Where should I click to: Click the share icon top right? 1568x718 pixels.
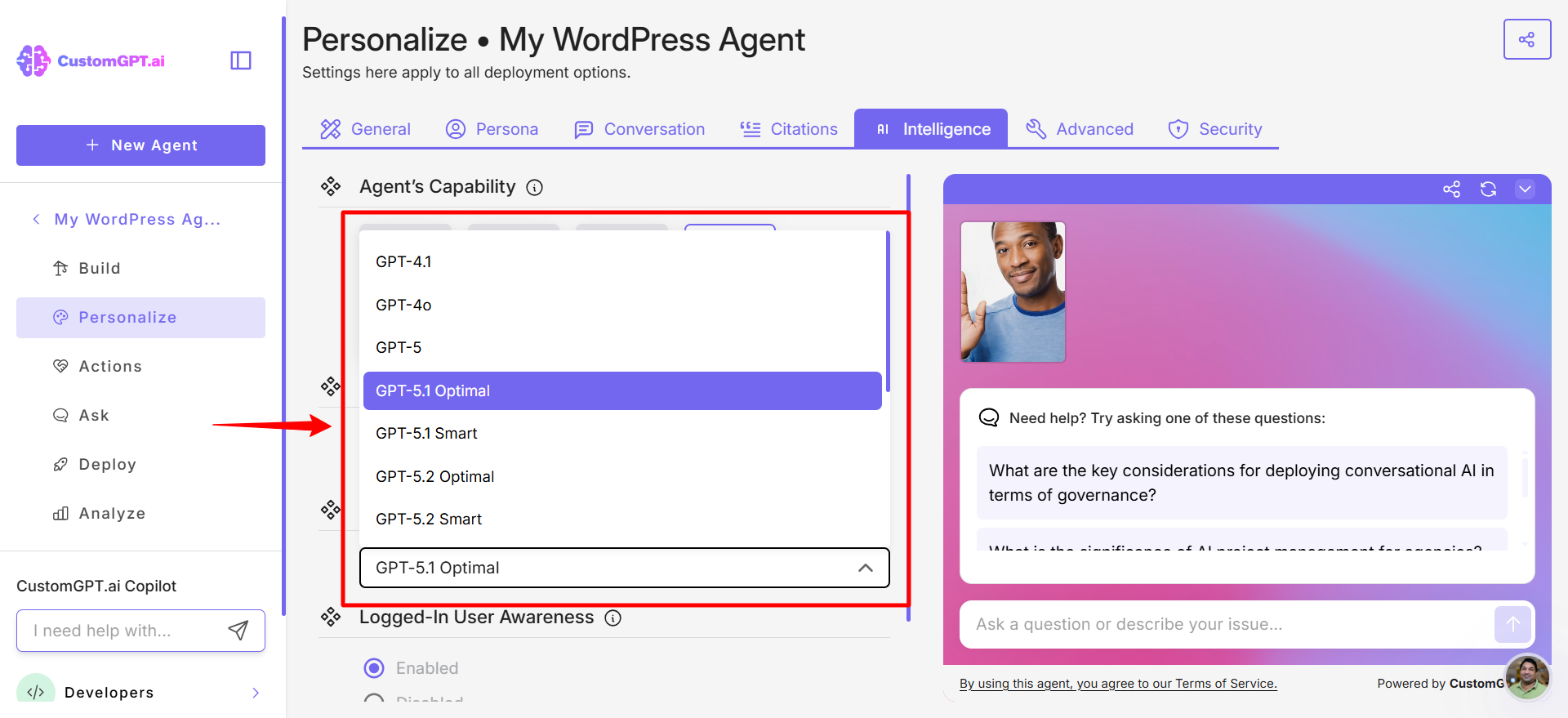click(x=1526, y=39)
